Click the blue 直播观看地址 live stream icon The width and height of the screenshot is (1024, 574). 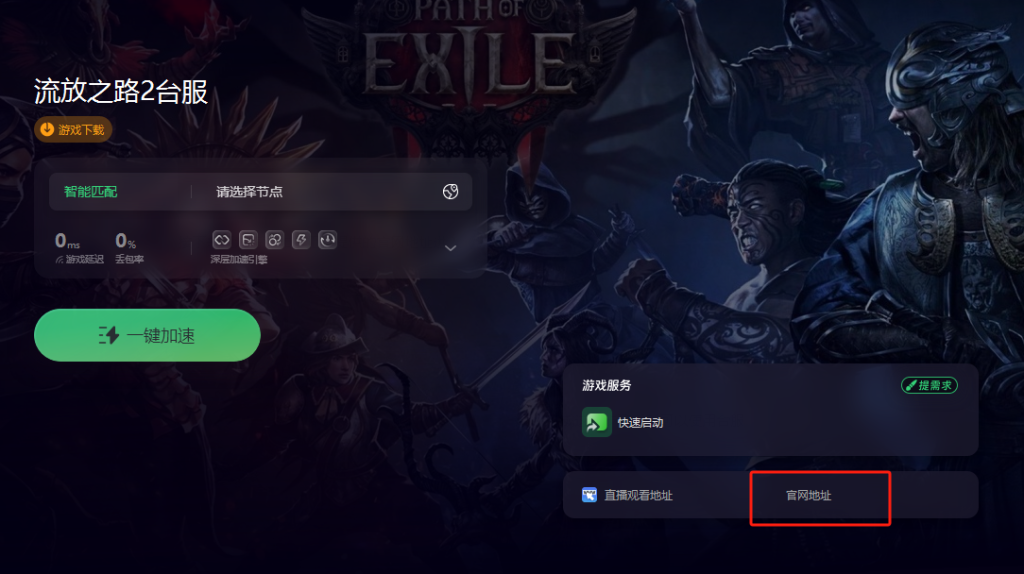(x=589, y=495)
